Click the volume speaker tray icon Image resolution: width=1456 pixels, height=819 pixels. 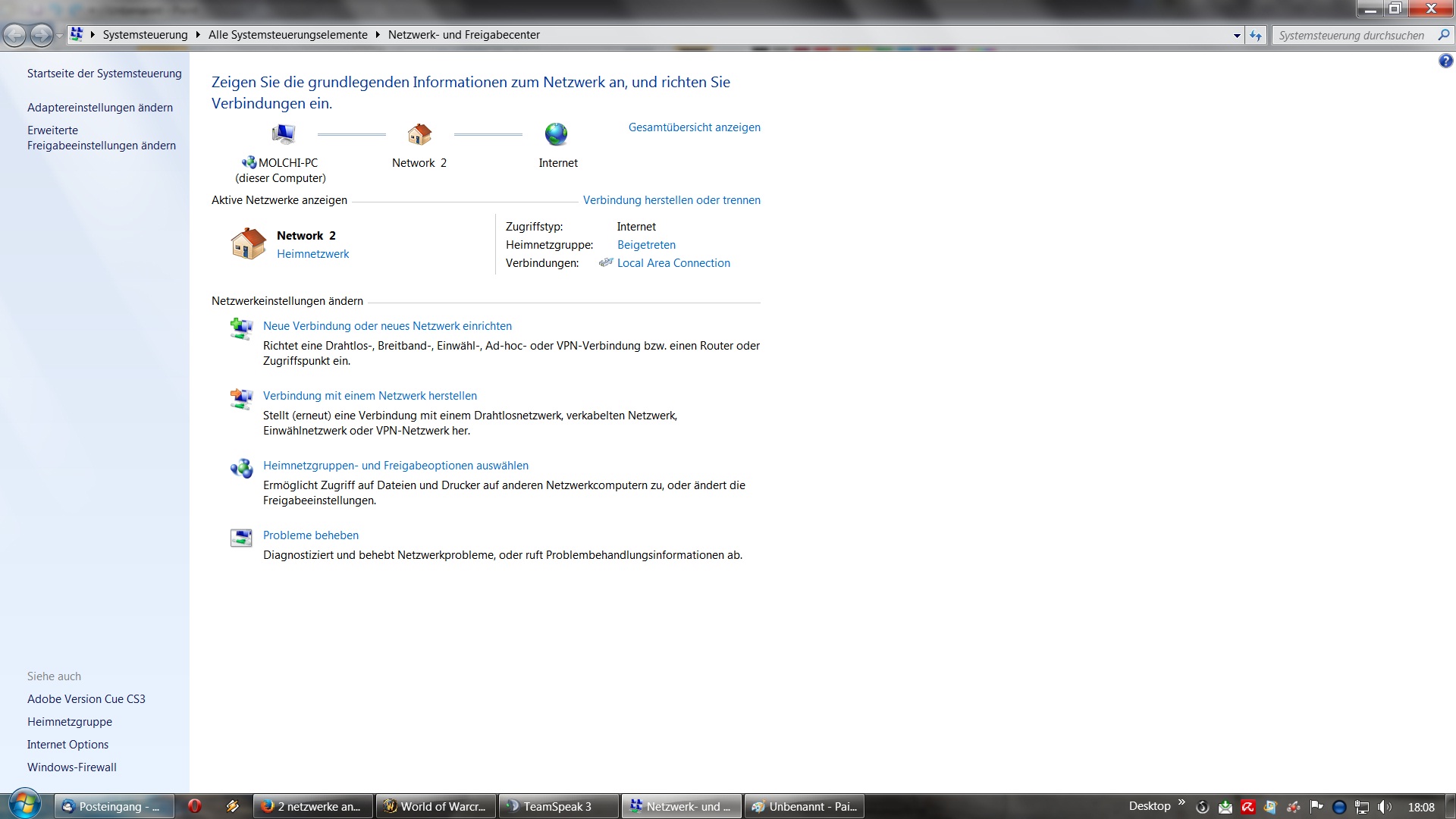1384,807
